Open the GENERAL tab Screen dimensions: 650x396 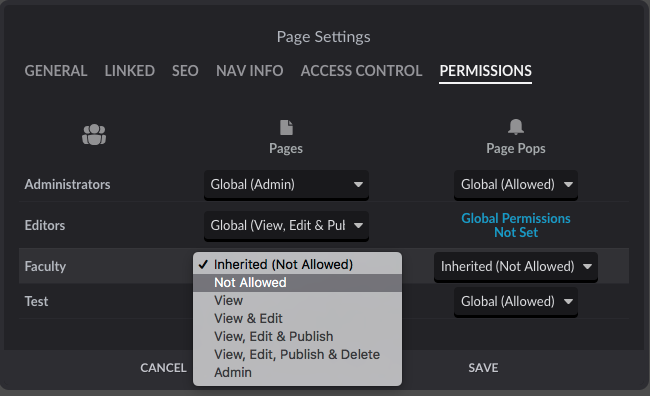(x=56, y=71)
